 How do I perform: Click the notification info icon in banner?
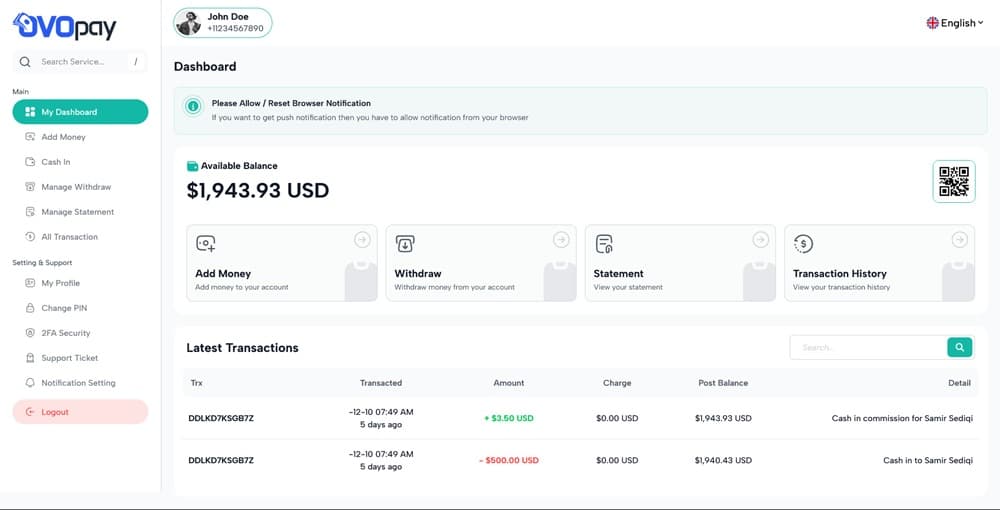(x=192, y=105)
